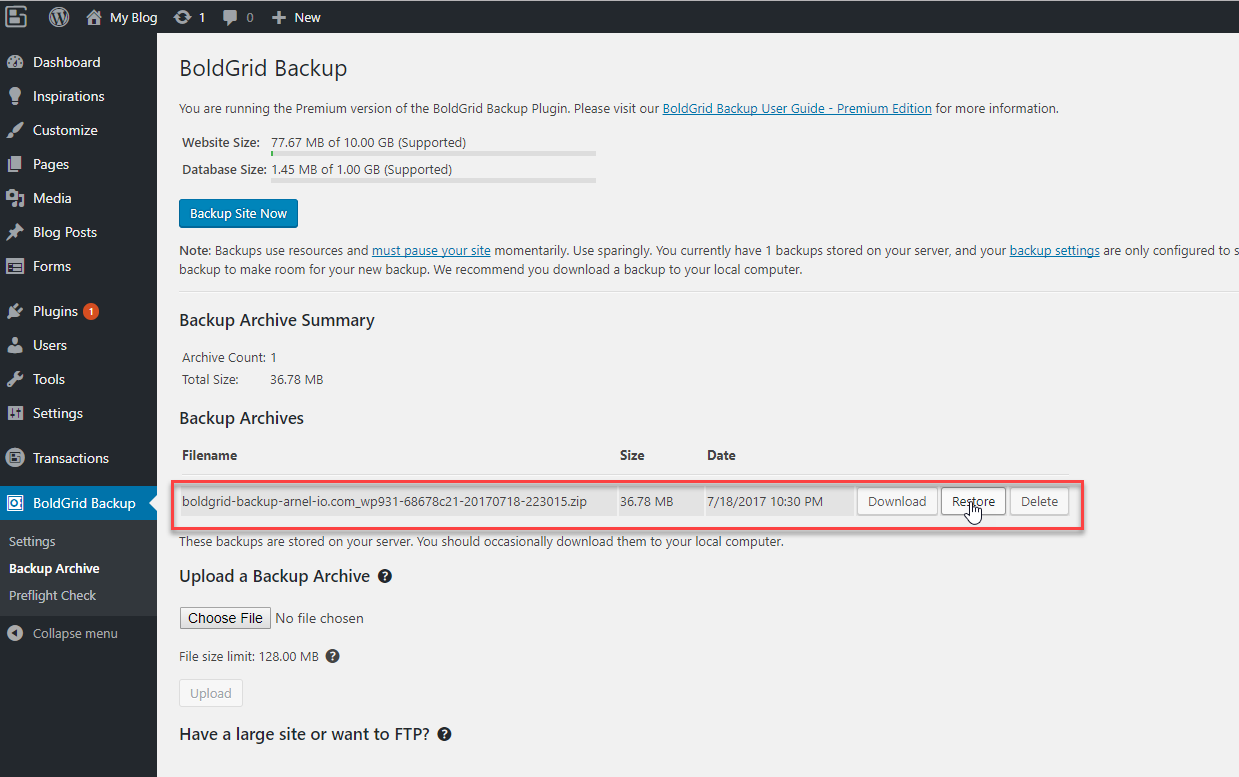Viewport: 1239px width, 777px height.
Task: Open the WordPress logo menu
Action: pyautogui.click(x=59, y=17)
